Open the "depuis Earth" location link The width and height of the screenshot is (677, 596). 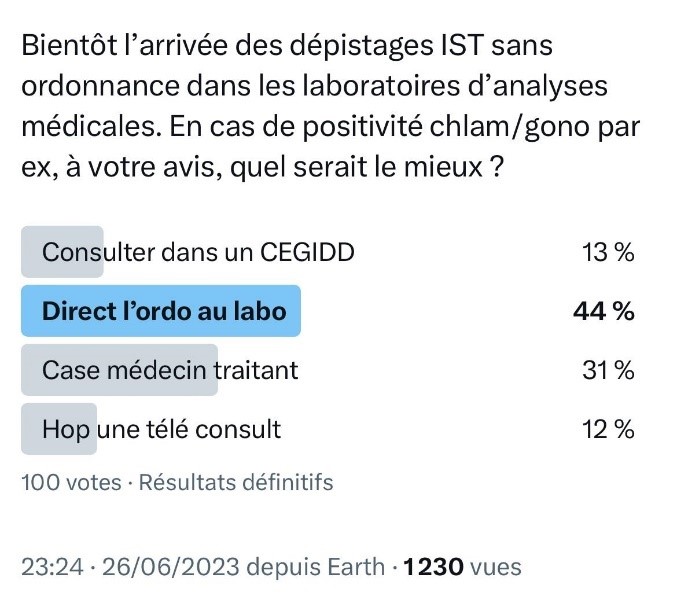[316, 567]
